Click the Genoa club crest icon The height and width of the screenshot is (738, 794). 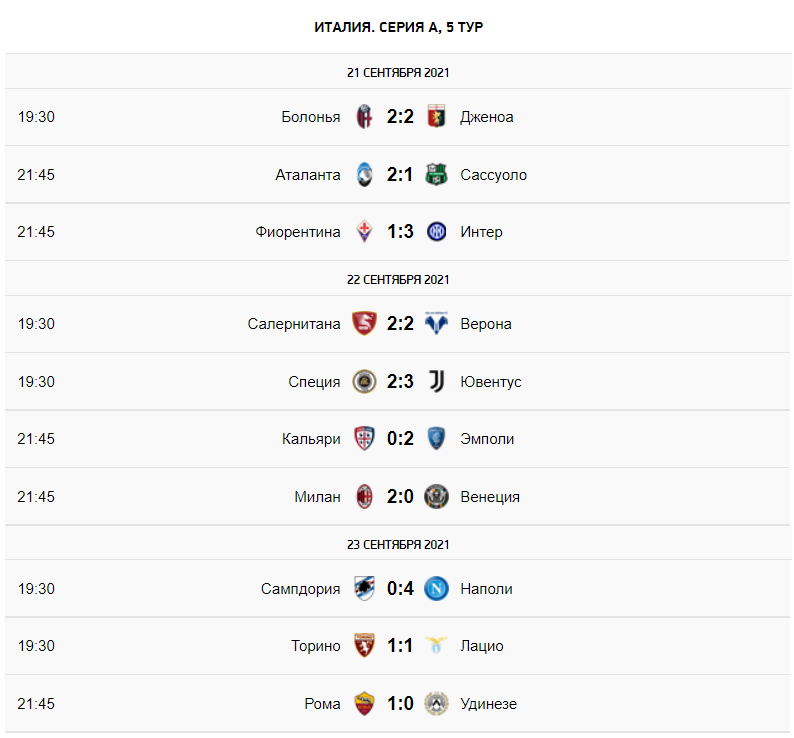point(436,117)
